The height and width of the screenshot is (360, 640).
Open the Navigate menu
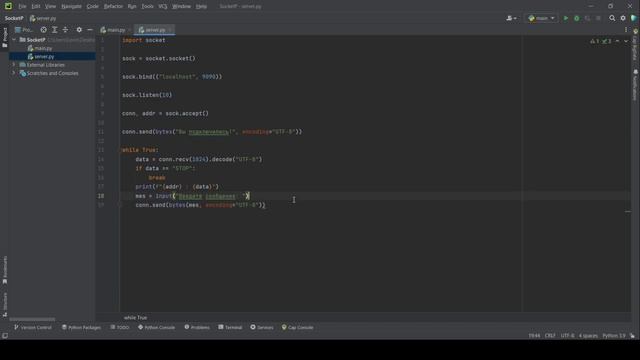click(71, 6)
